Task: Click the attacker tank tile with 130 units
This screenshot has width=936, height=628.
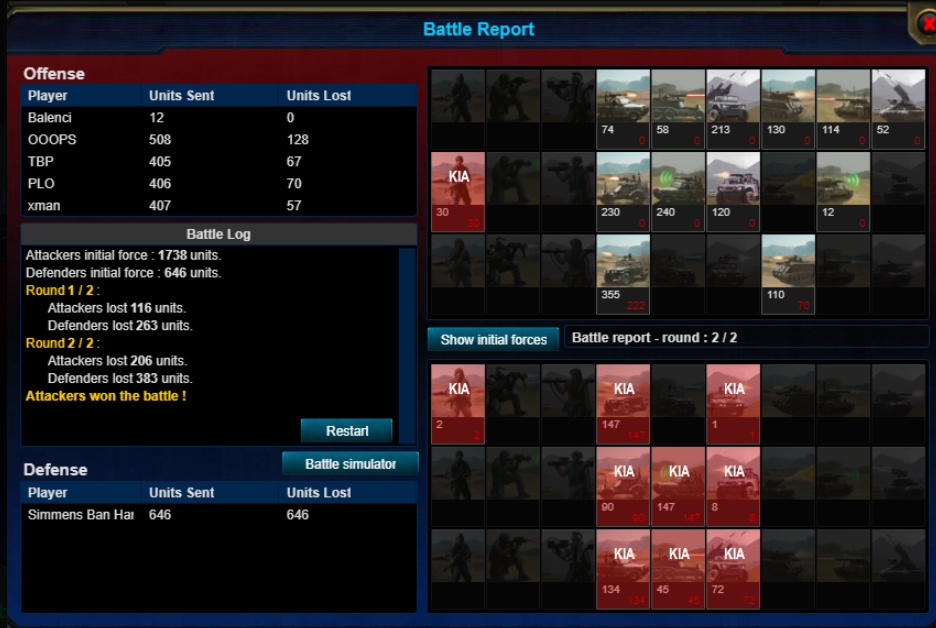Action: pos(788,109)
